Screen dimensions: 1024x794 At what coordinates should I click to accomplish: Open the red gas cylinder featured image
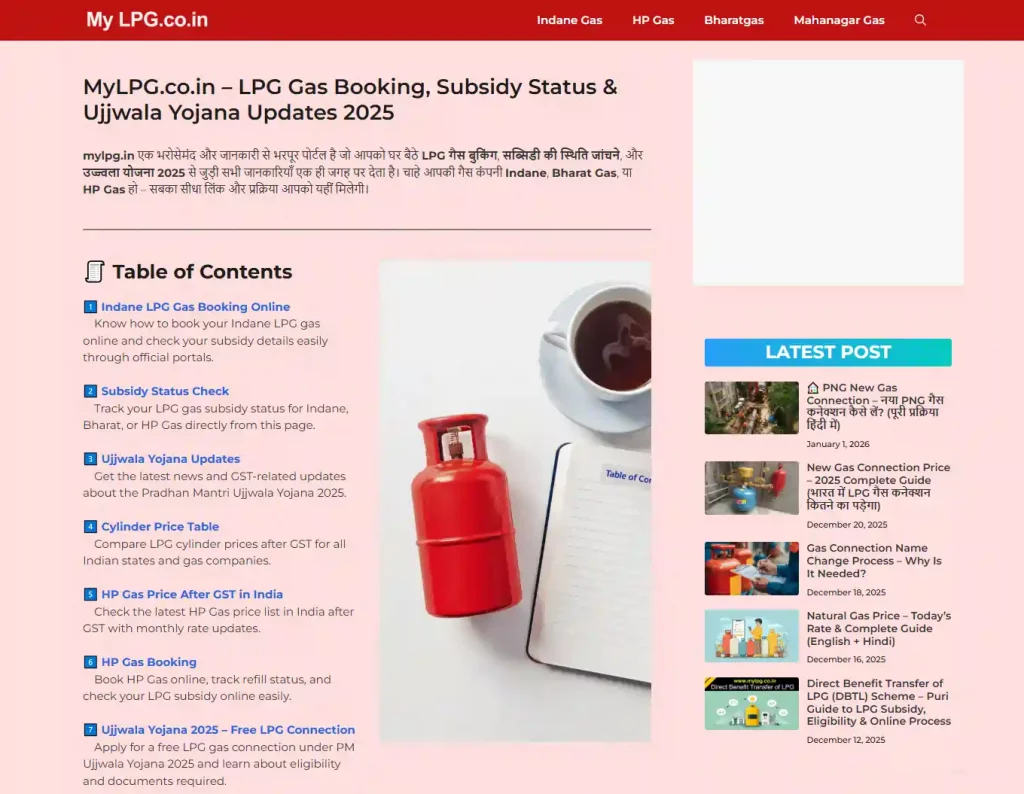[515, 501]
